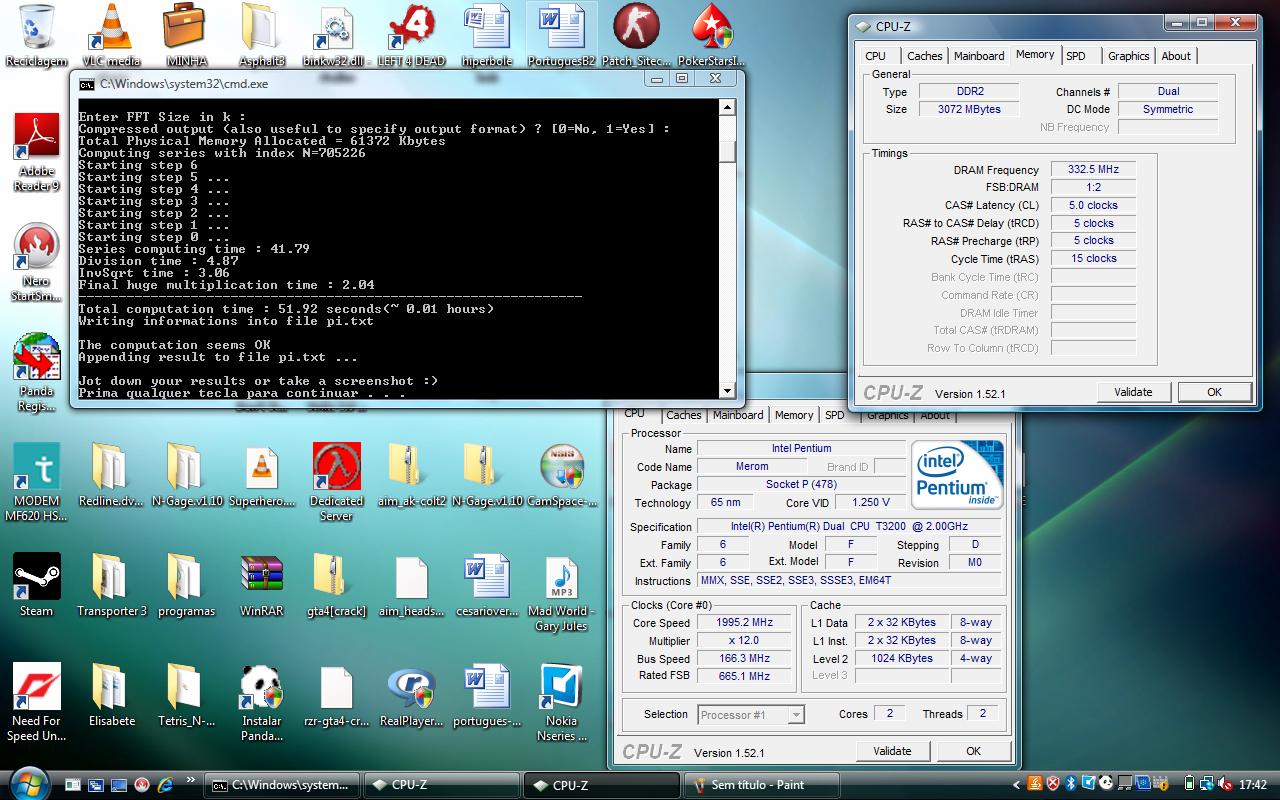
Task: Open Caches tab in top CPU-Z window
Action: 924,56
